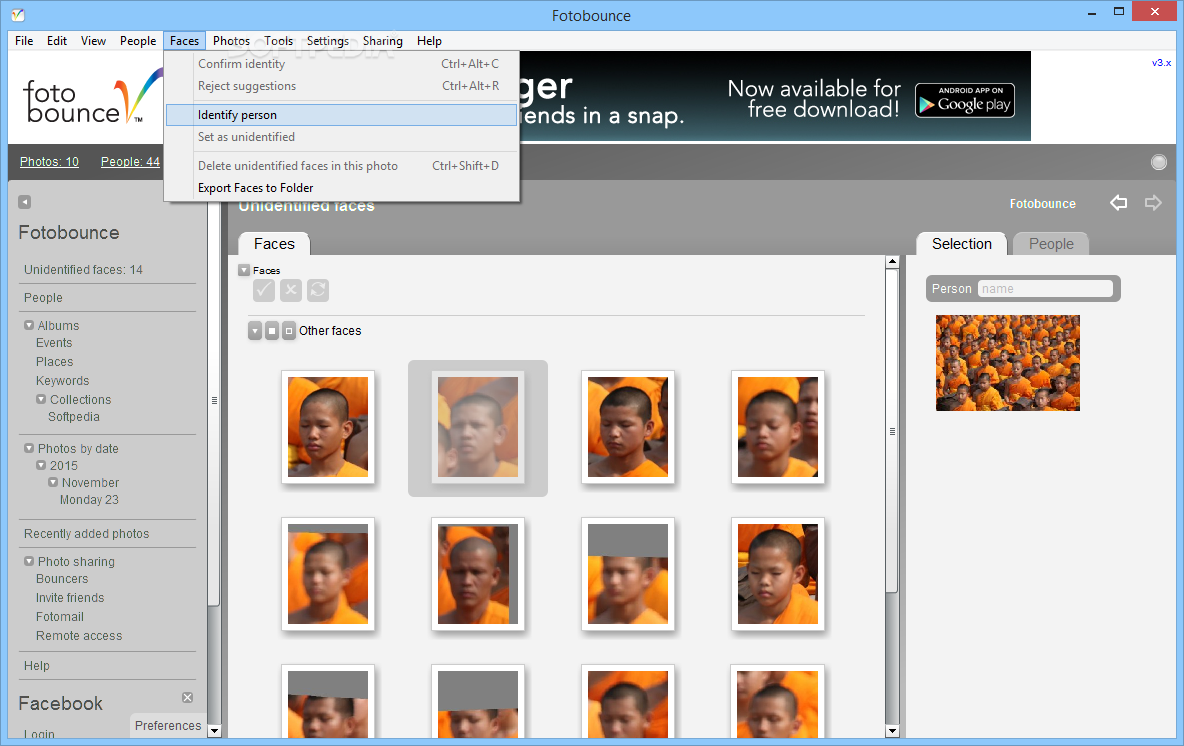
Task: Select the first face thumbnail in top row
Action: (x=328, y=427)
